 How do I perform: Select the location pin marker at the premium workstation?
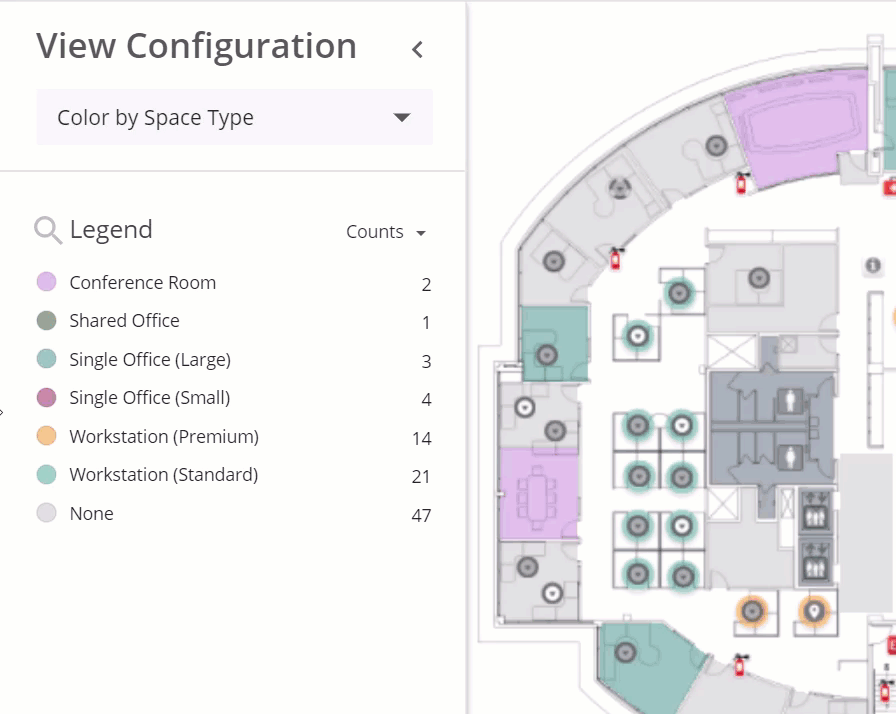coord(813,609)
